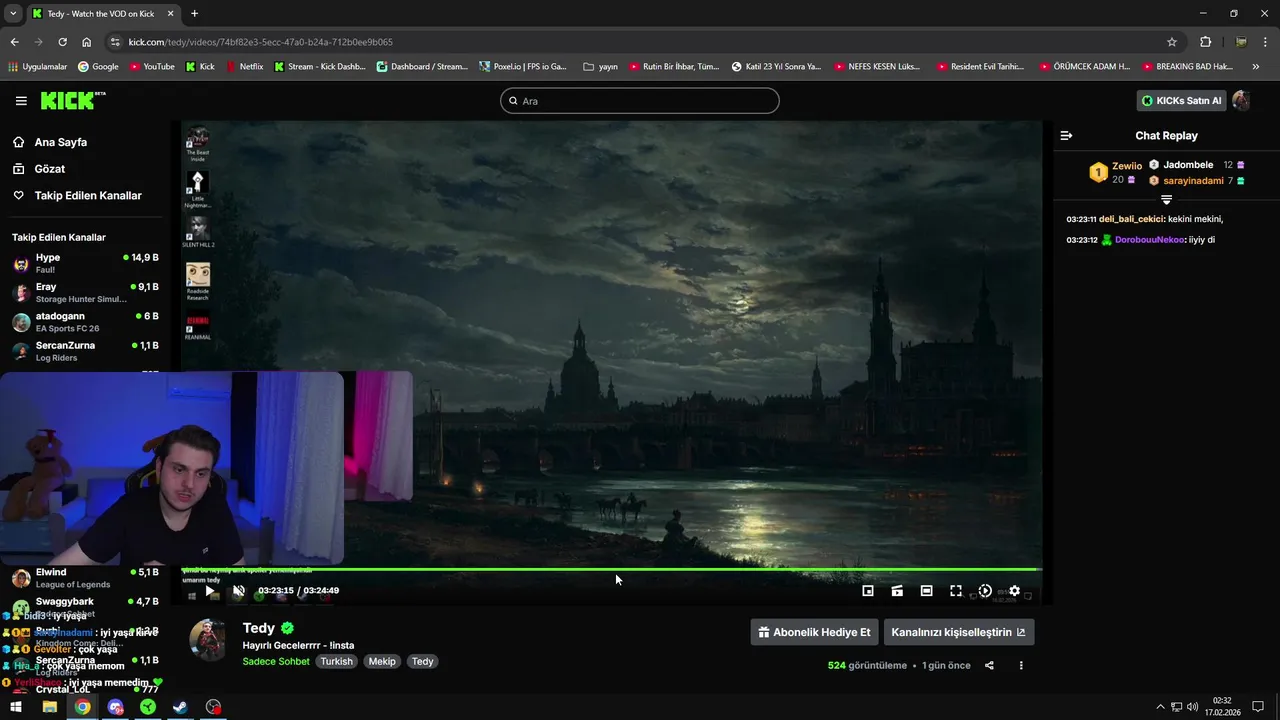This screenshot has height=720, width=1280.
Task: Click the Abonelik Hediye Et button
Action: (813, 632)
